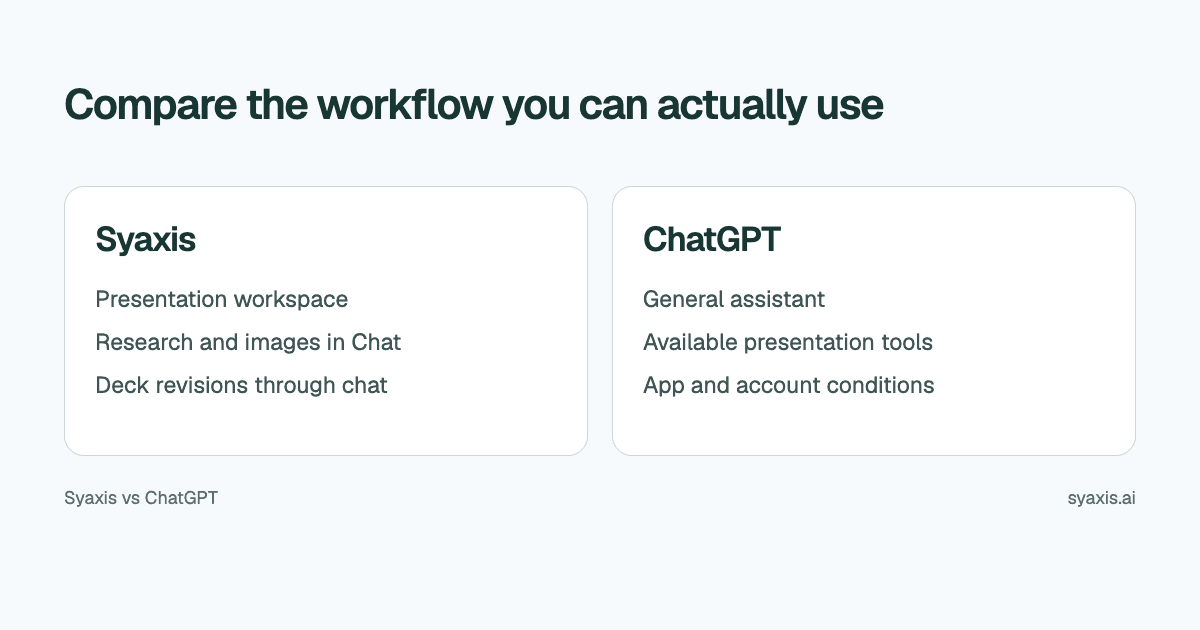1200x630 pixels.
Task: Click 'Research and images in Chat' line
Action: click(x=248, y=342)
